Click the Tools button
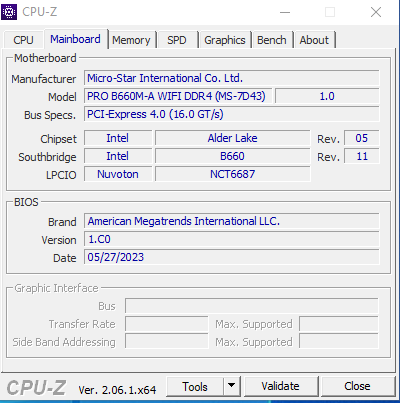 click(195, 387)
